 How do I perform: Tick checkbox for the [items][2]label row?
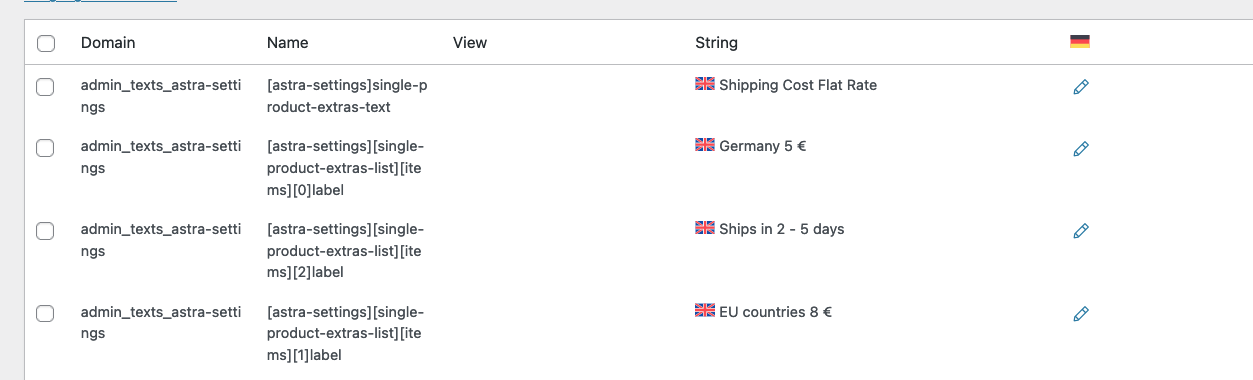tap(45, 231)
